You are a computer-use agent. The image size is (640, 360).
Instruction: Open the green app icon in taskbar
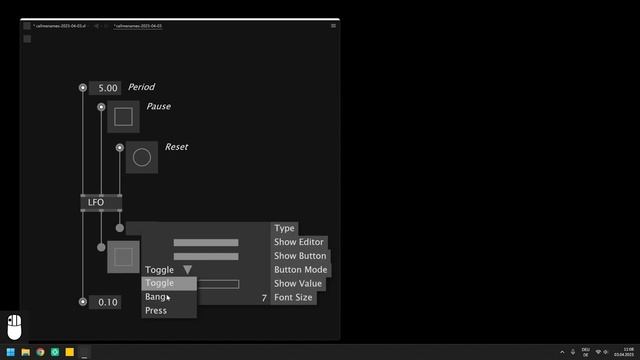tap(55, 352)
